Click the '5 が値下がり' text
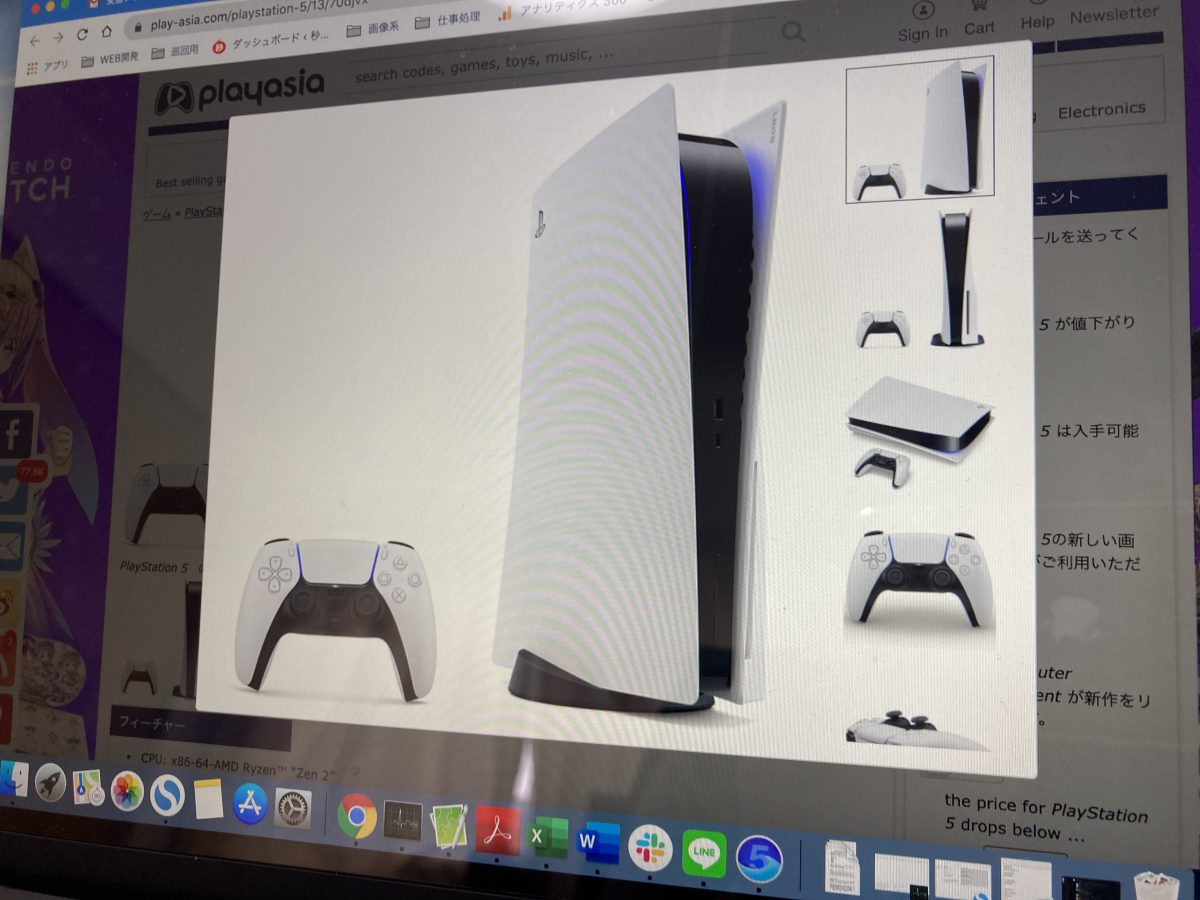Image resolution: width=1200 pixels, height=900 pixels. pyautogui.click(x=1087, y=324)
